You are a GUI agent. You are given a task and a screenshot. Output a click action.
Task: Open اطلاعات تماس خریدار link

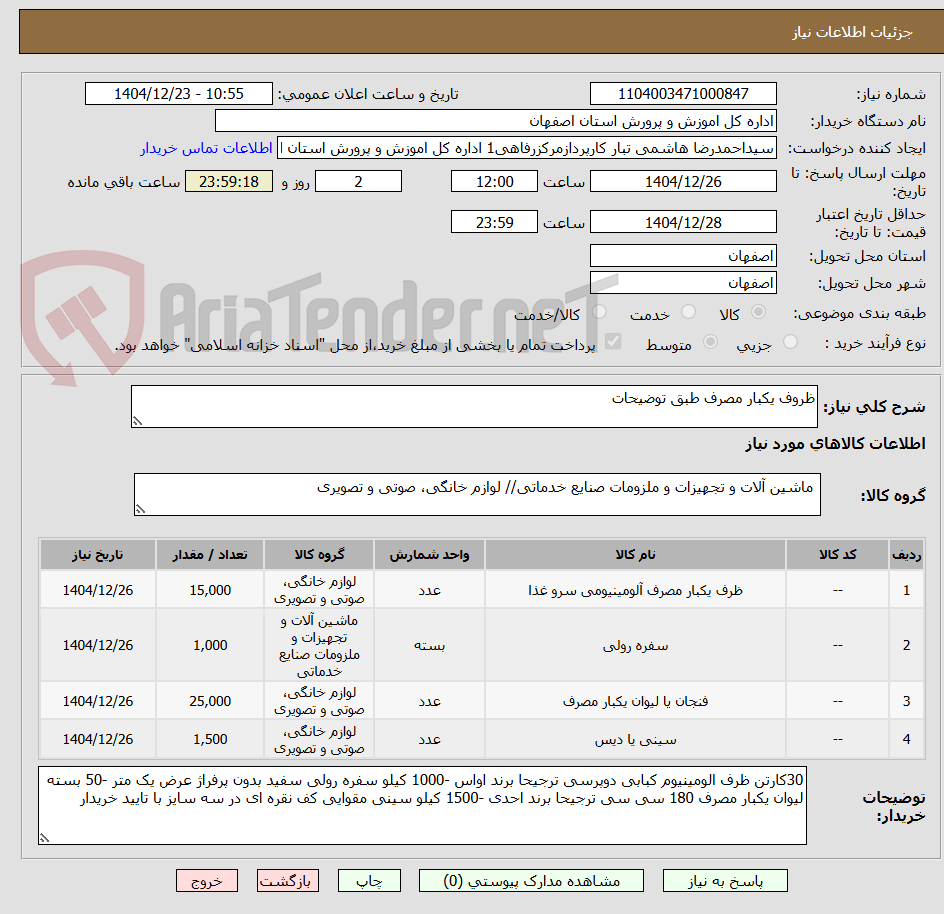point(206,148)
